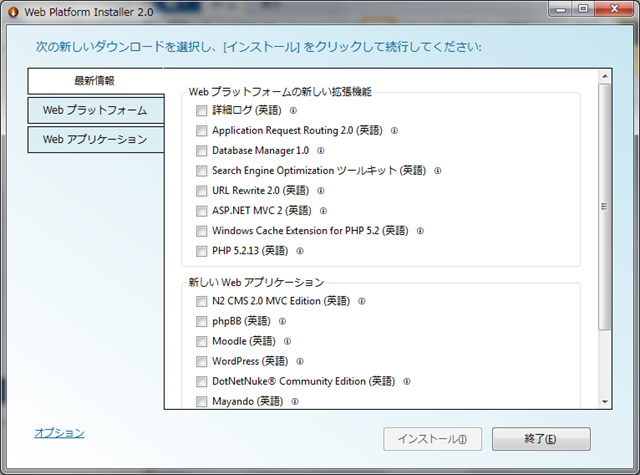
Task: Click the DotNetNuke® Community Edition label
Action: pyautogui.click(x=303, y=382)
